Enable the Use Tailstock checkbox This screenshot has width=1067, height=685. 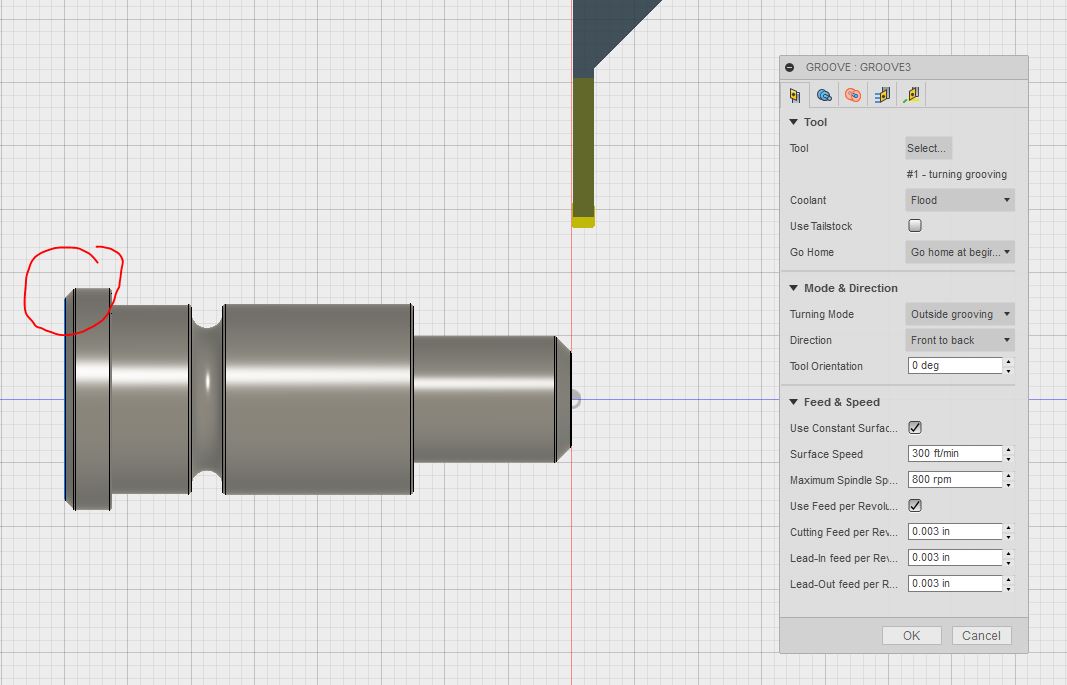pyautogui.click(x=914, y=225)
